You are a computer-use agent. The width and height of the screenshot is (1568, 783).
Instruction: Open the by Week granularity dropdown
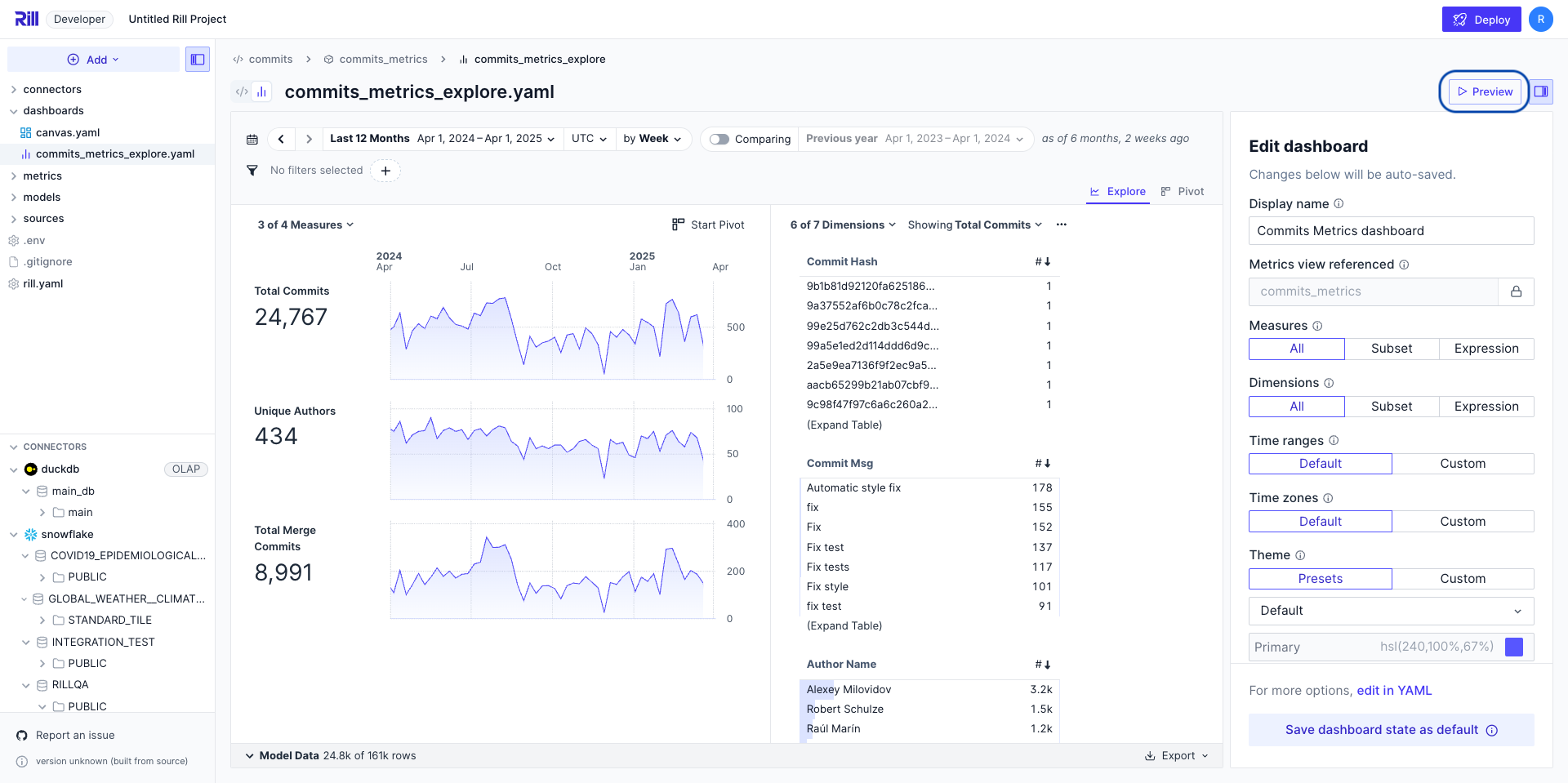[x=652, y=139]
